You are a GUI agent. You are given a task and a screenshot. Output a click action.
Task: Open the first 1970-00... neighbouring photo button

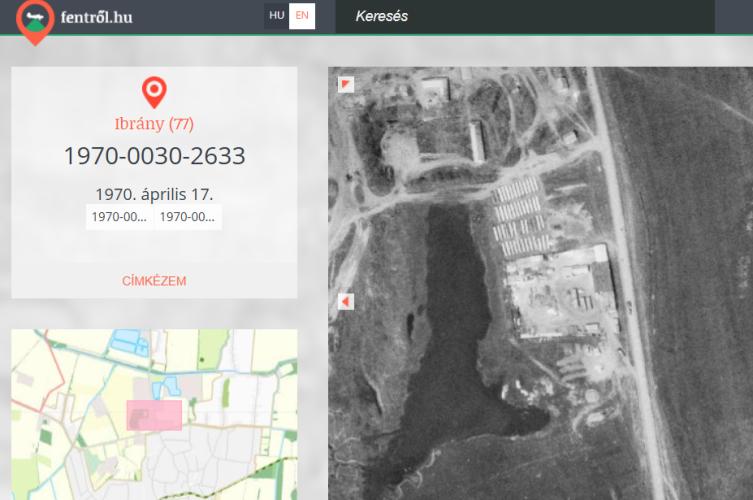(x=119, y=217)
